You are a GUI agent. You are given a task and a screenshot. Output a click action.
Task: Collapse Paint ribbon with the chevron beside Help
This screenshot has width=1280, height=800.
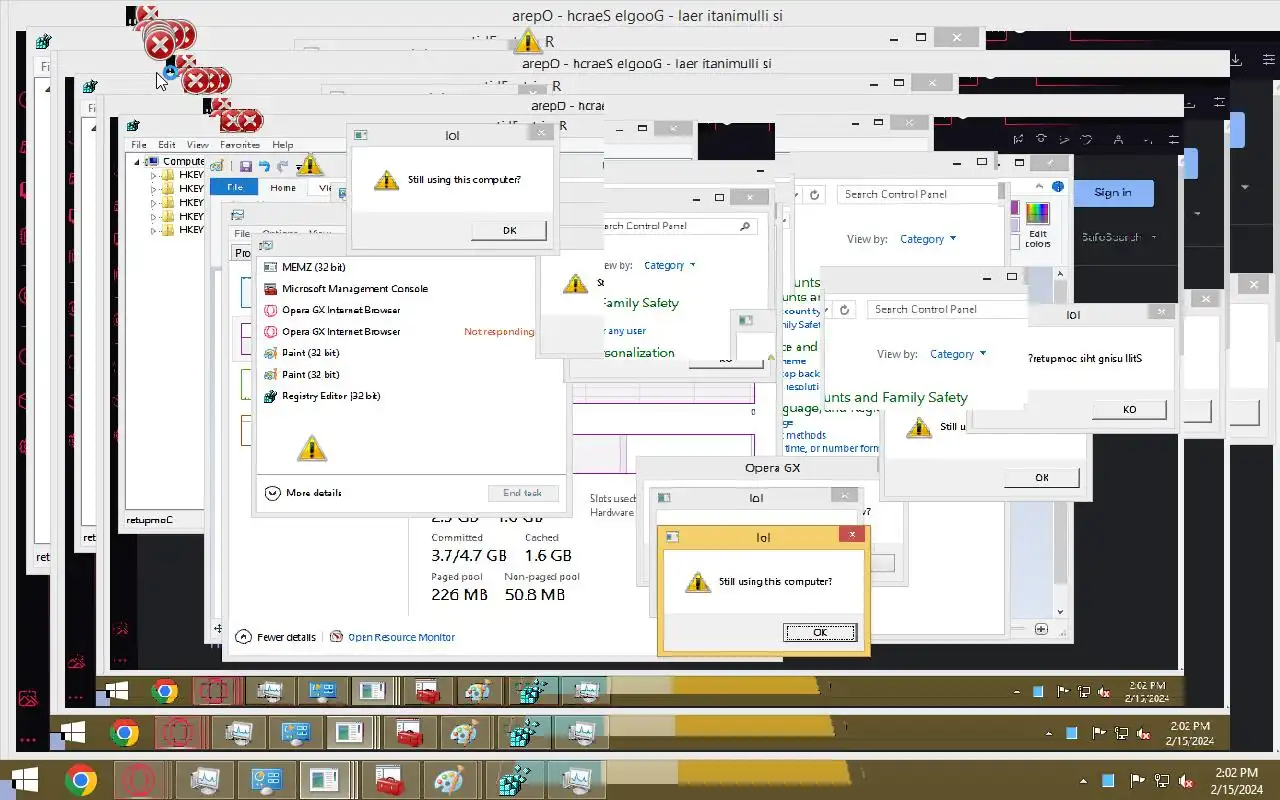coord(1041,187)
